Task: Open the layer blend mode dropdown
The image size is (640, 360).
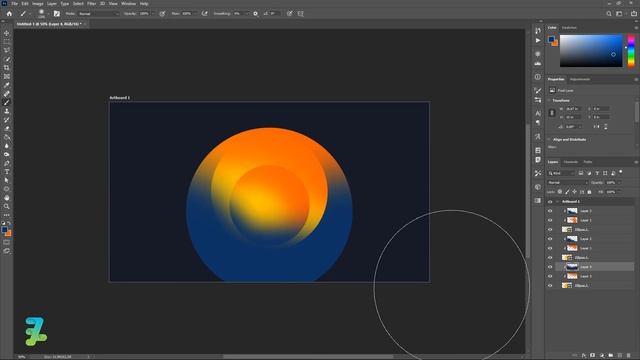Action: pos(567,182)
